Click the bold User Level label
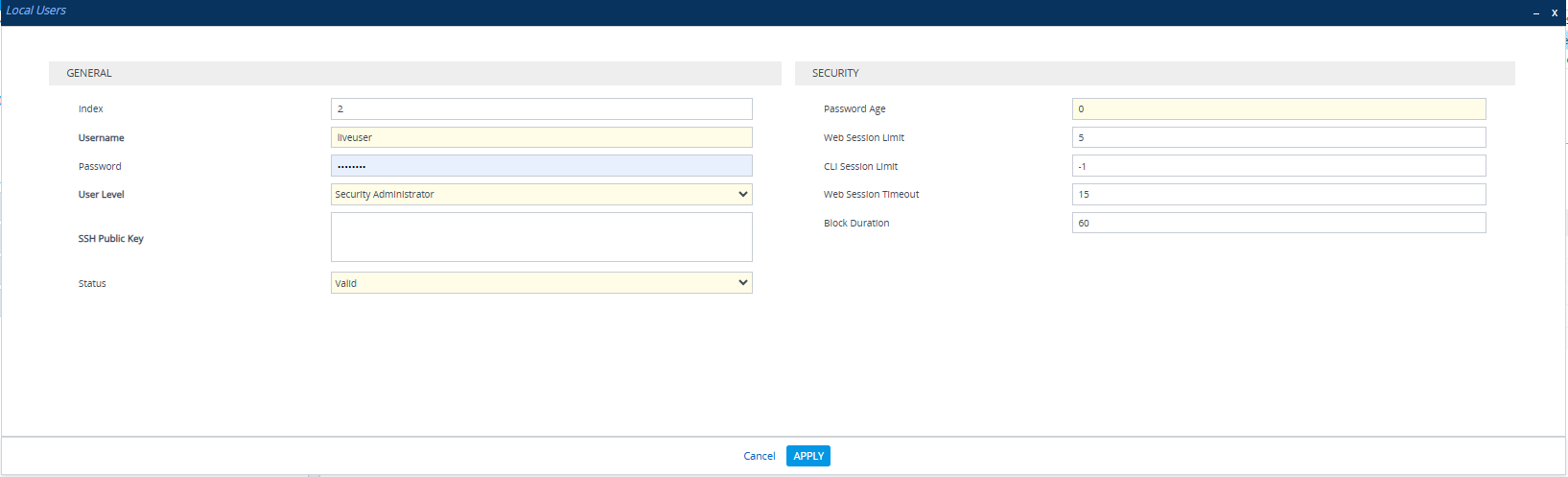Image resolution: width=1568 pixels, height=477 pixels. 102,195
